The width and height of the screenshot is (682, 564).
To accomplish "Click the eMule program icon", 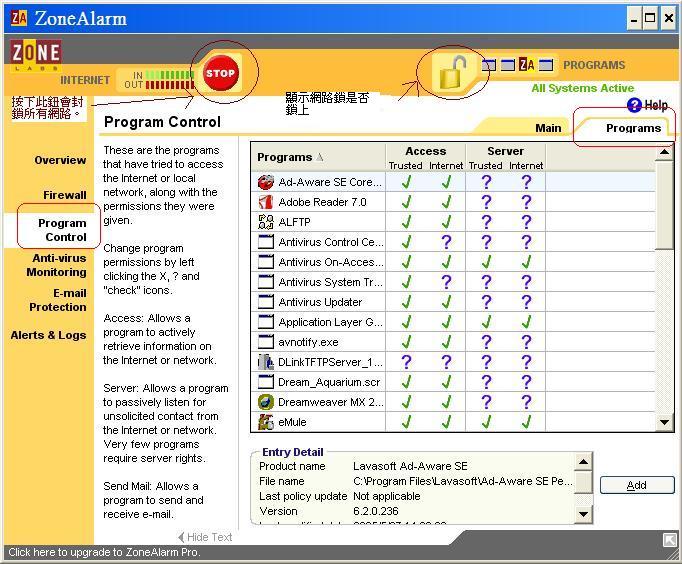I will click(x=266, y=422).
